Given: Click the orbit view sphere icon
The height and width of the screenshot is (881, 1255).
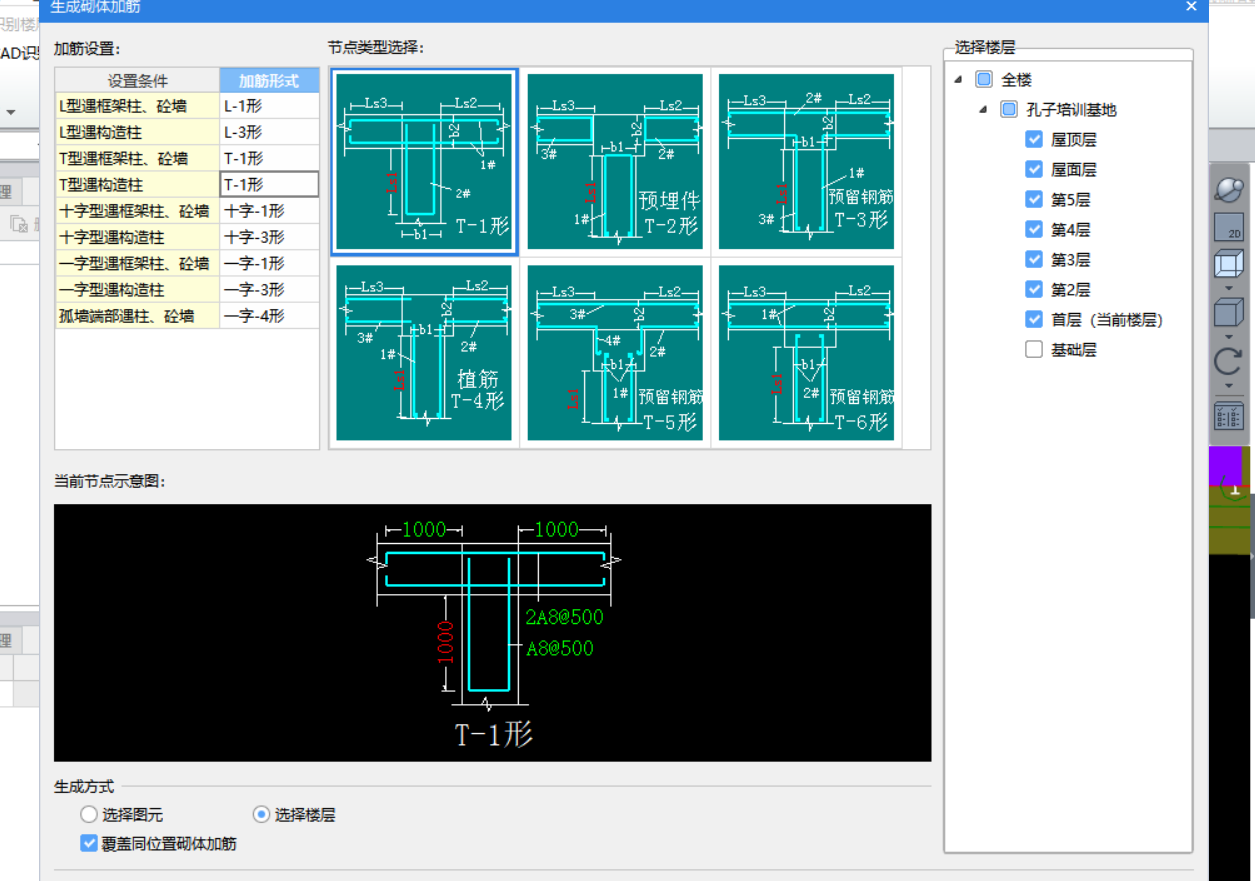Looking at the screenshot, I should 1229,190.
